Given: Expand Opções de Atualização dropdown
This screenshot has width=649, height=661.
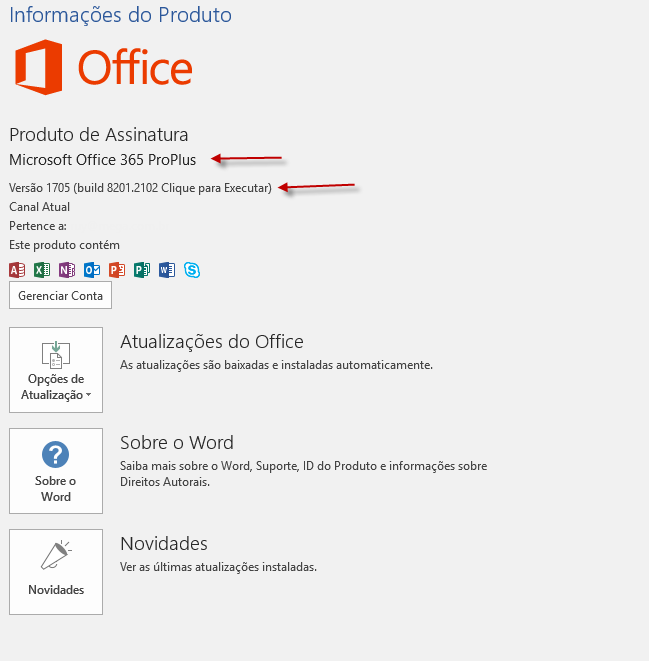Looking at the screenshot, I should point(56,370).
